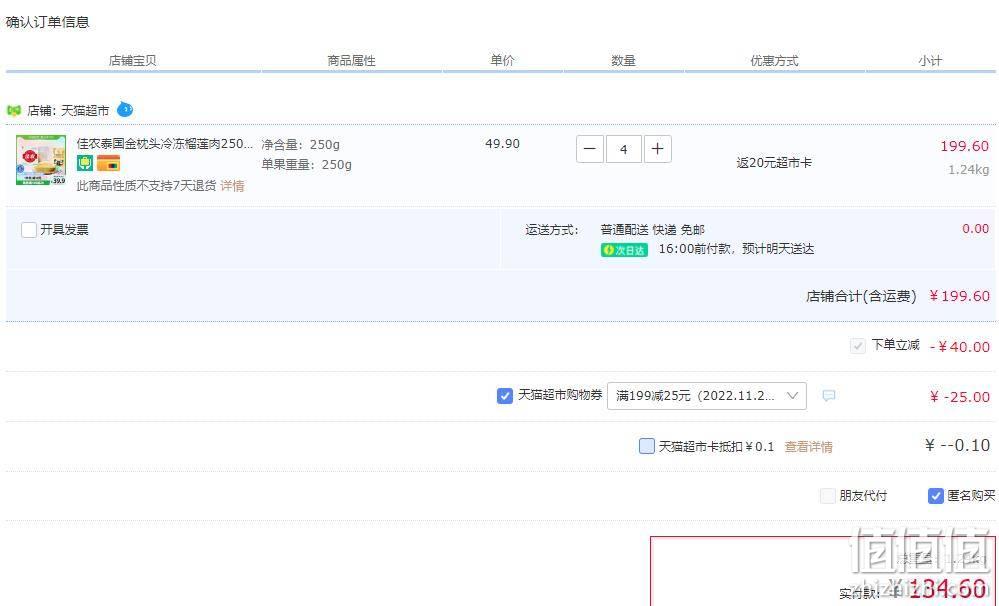Open the 满199减25元 coupon dropdown
Screen dimensions: 999x606
(x=707, y=396)
